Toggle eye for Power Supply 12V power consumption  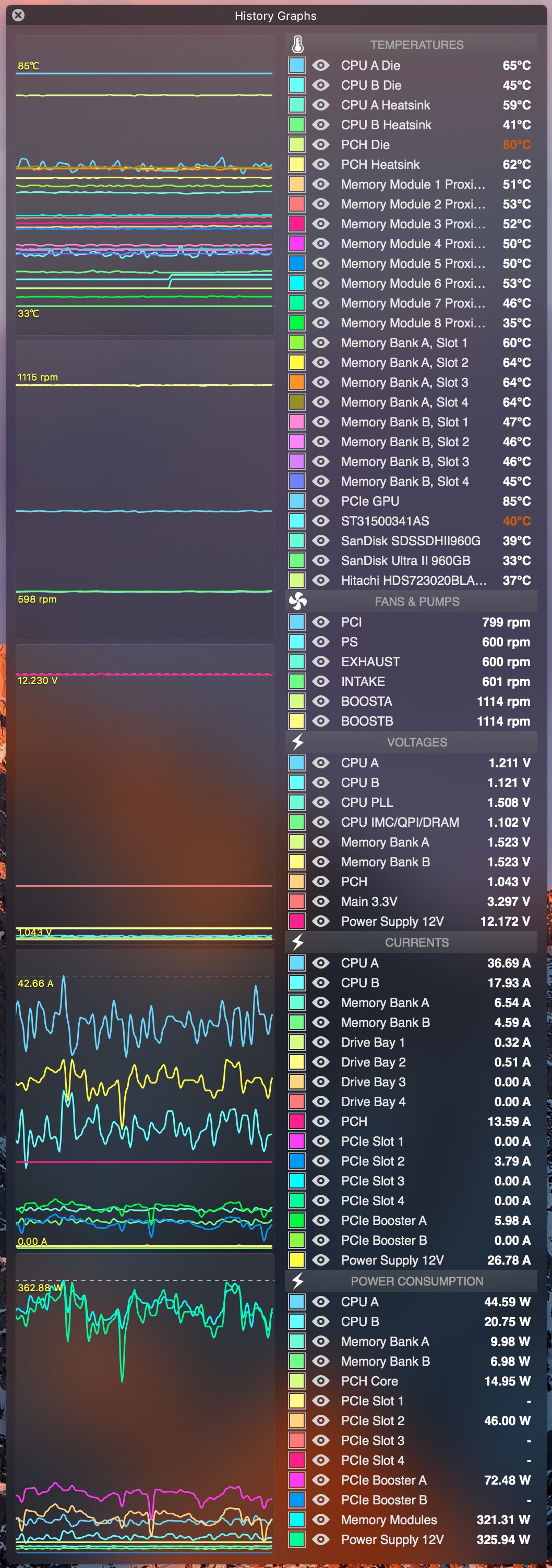(320, 1539)
